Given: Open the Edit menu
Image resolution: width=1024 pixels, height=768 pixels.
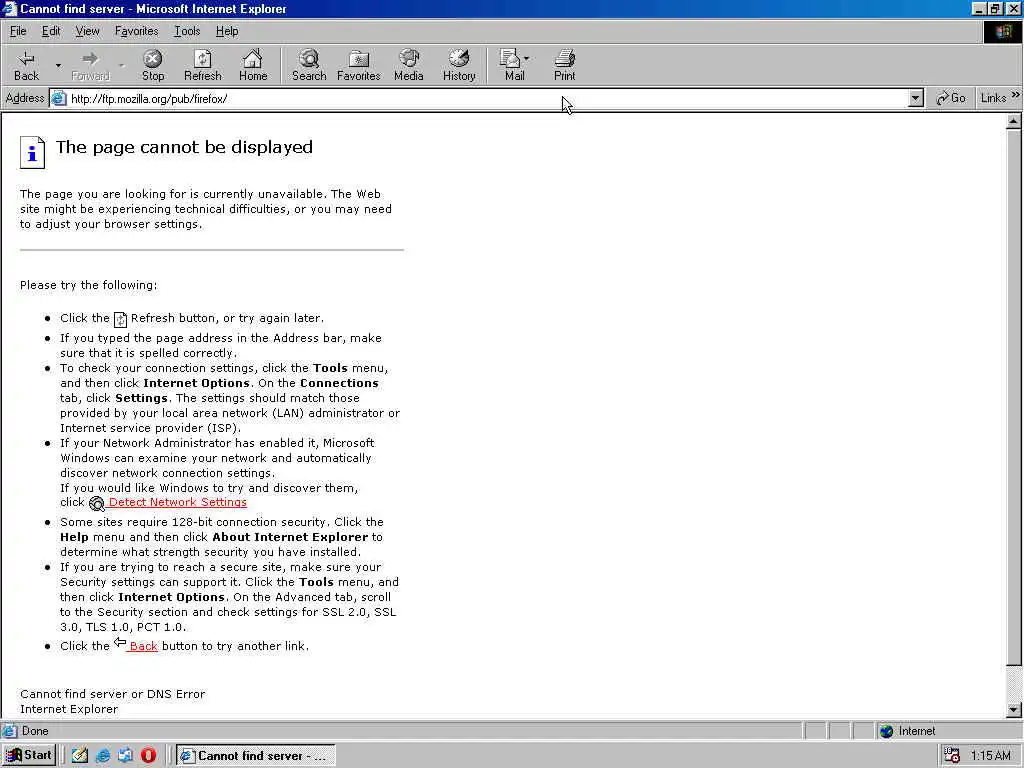Looking at the screenshot, I should point(51,31).
